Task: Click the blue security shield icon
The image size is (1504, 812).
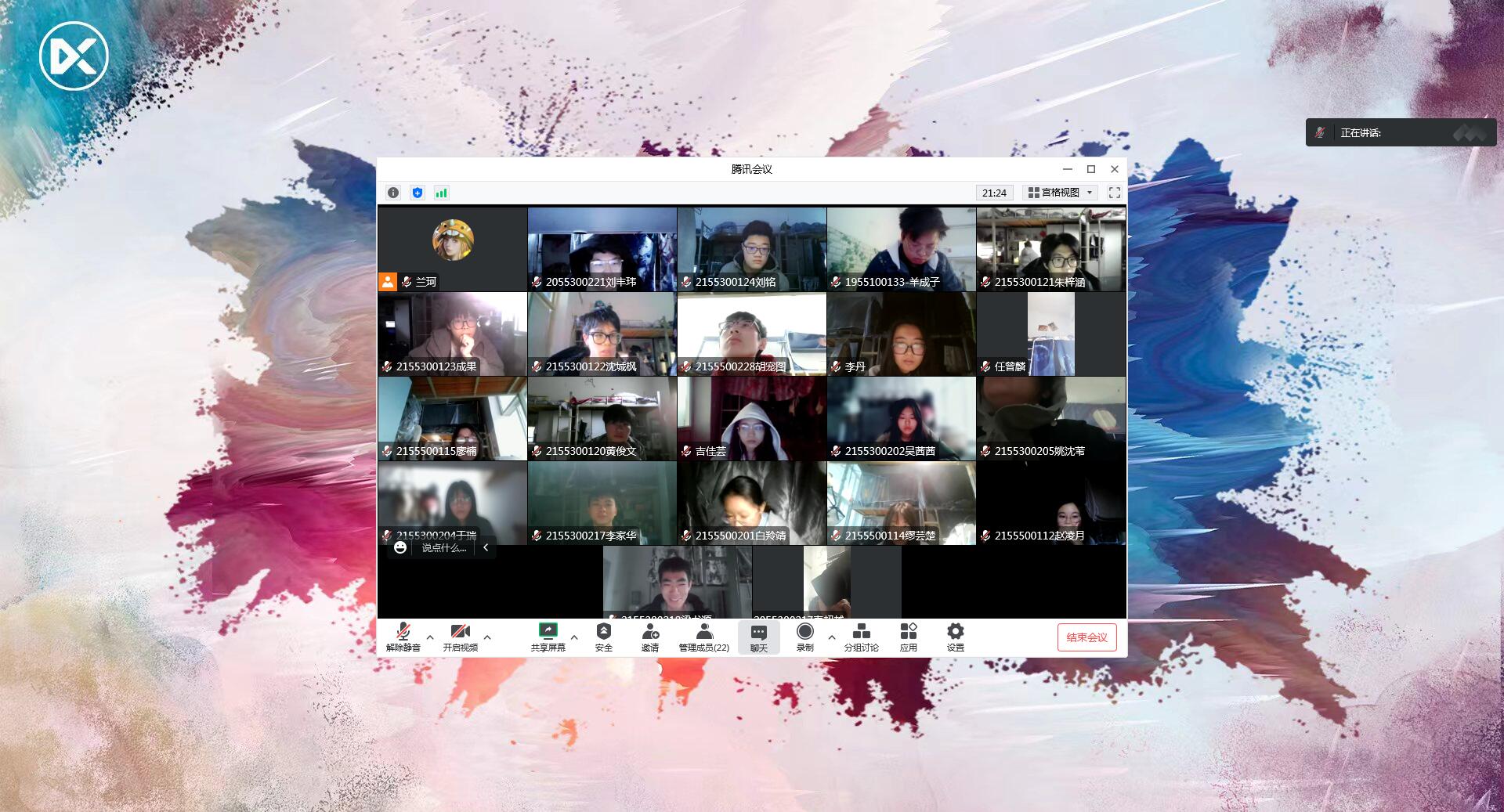Action: click(x=418, y=193)
